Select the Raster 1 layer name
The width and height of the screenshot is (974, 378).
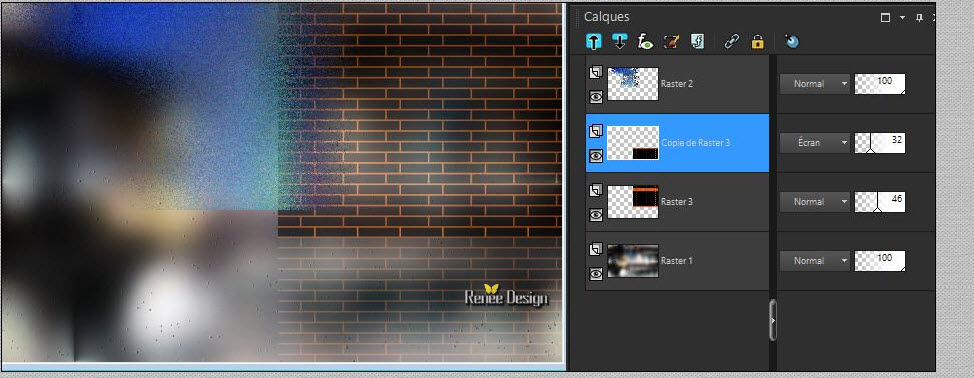pos(676,261)
